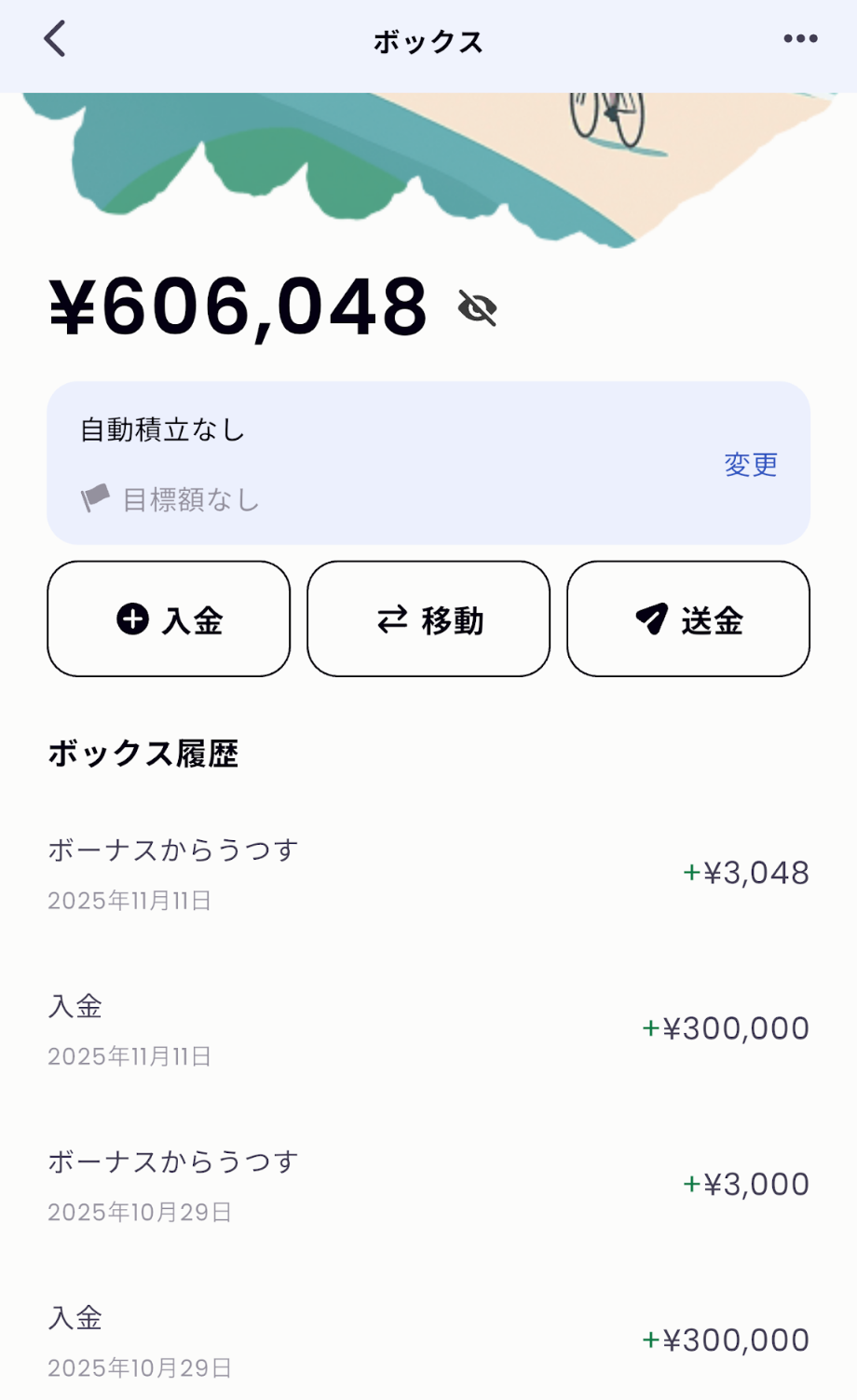Open the +¥3,000 bonus transfer entry
The image size is (857, 1400).
428,1185
